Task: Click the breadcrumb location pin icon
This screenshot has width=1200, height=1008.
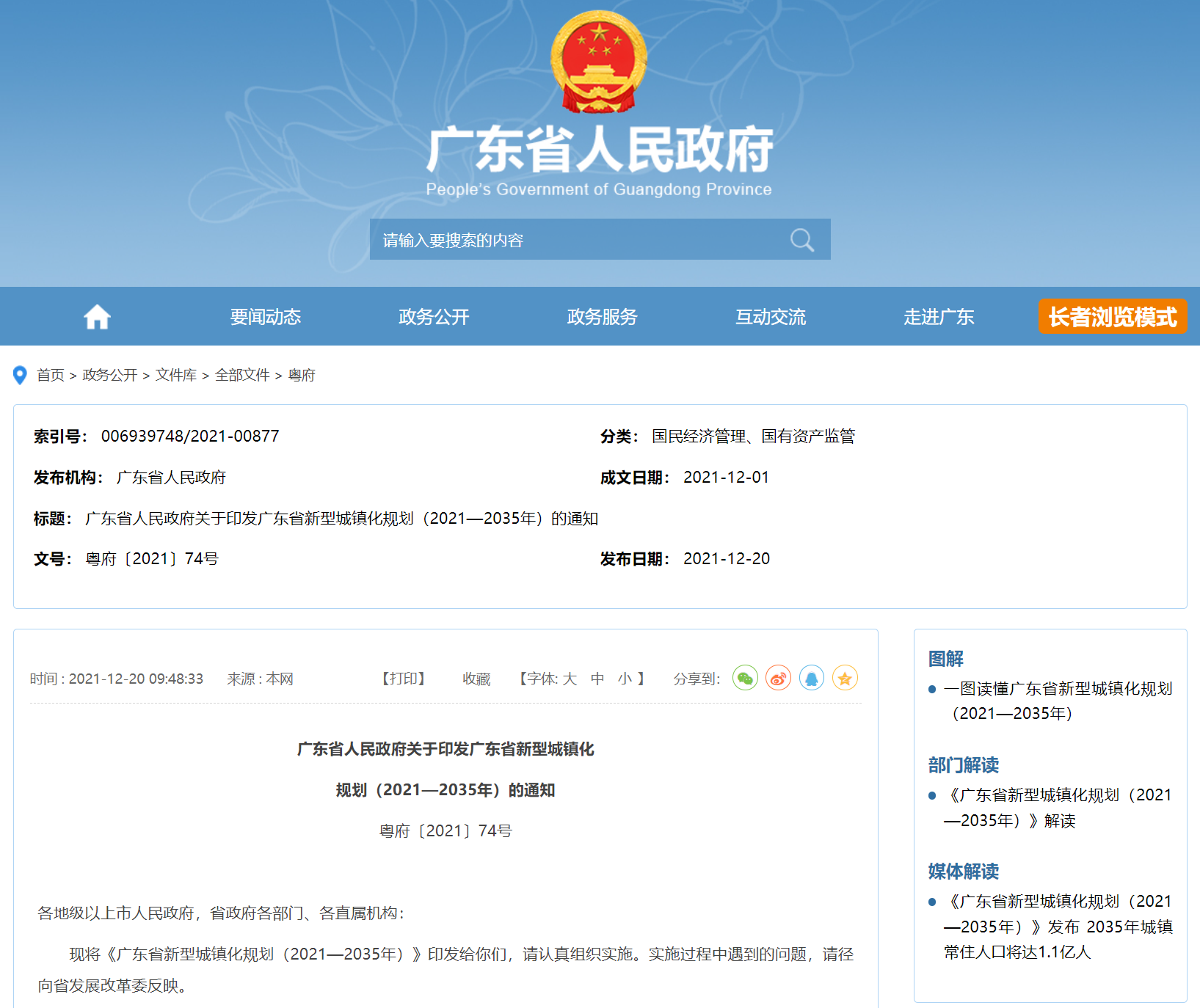Action: 21,375
